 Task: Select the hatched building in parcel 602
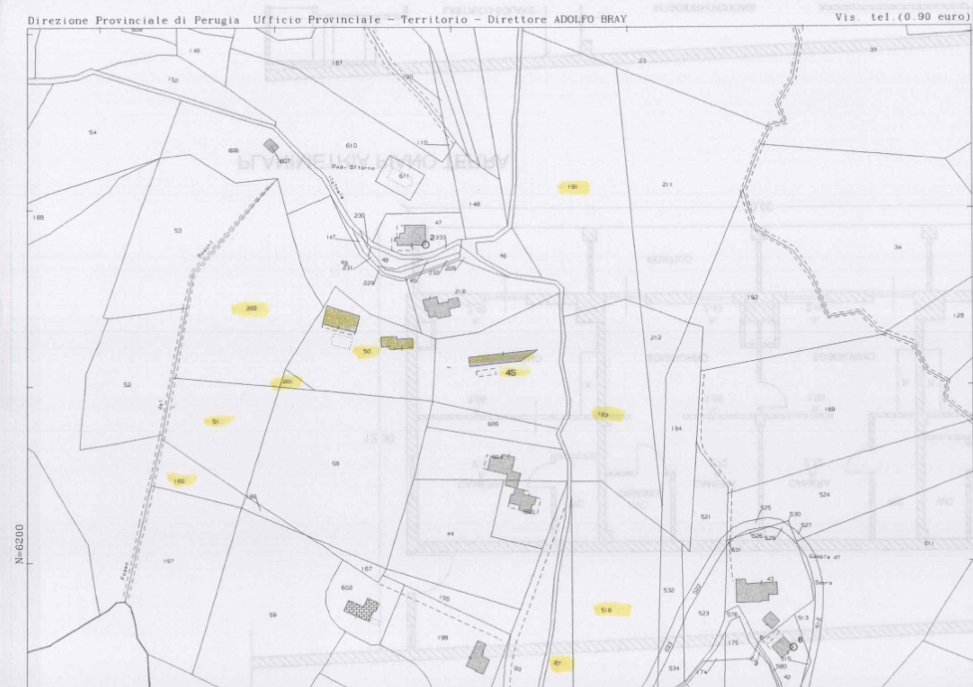(x=362, y=609)
